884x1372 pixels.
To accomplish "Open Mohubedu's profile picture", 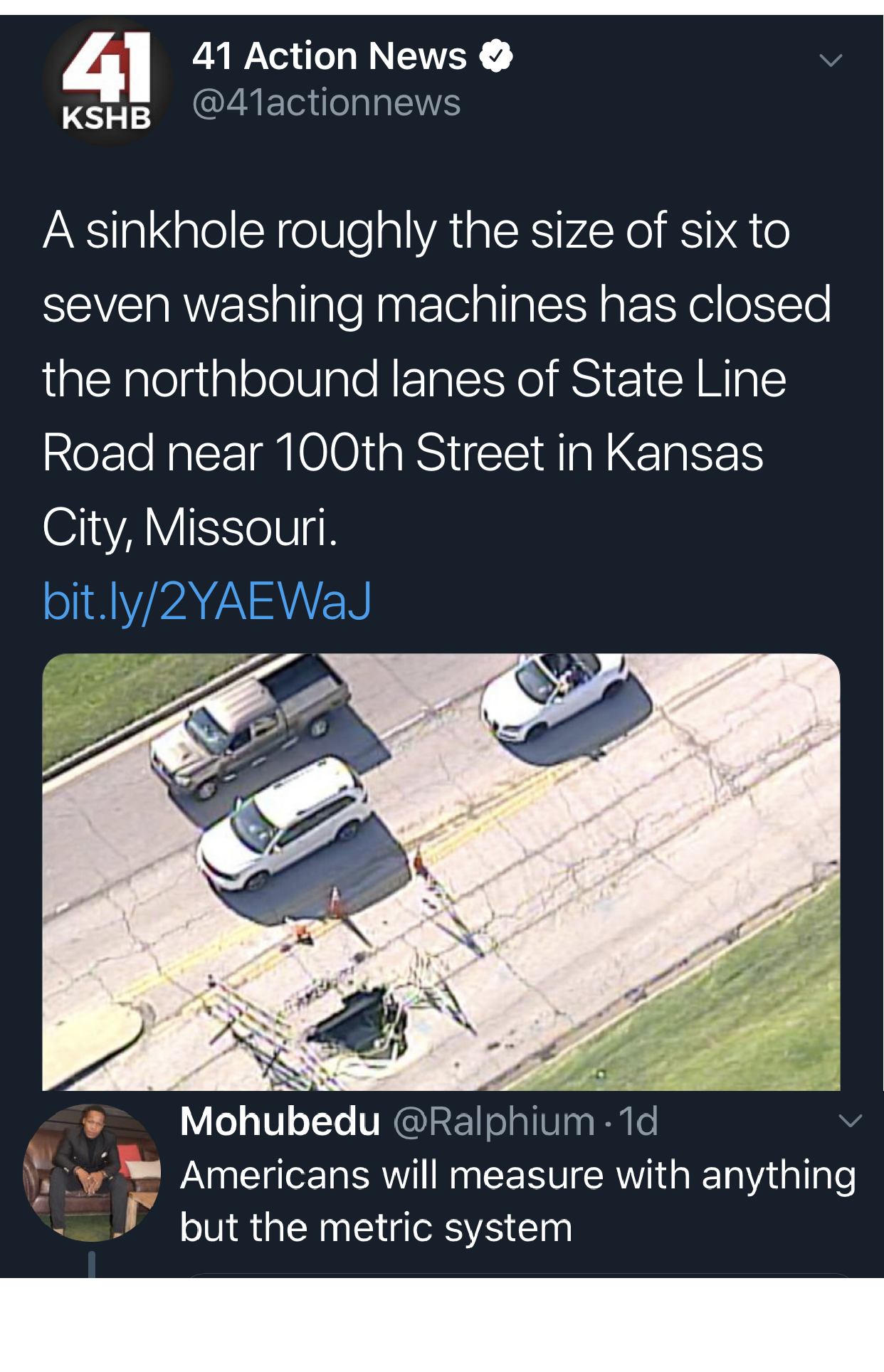I will click(x=91, y=1173).
